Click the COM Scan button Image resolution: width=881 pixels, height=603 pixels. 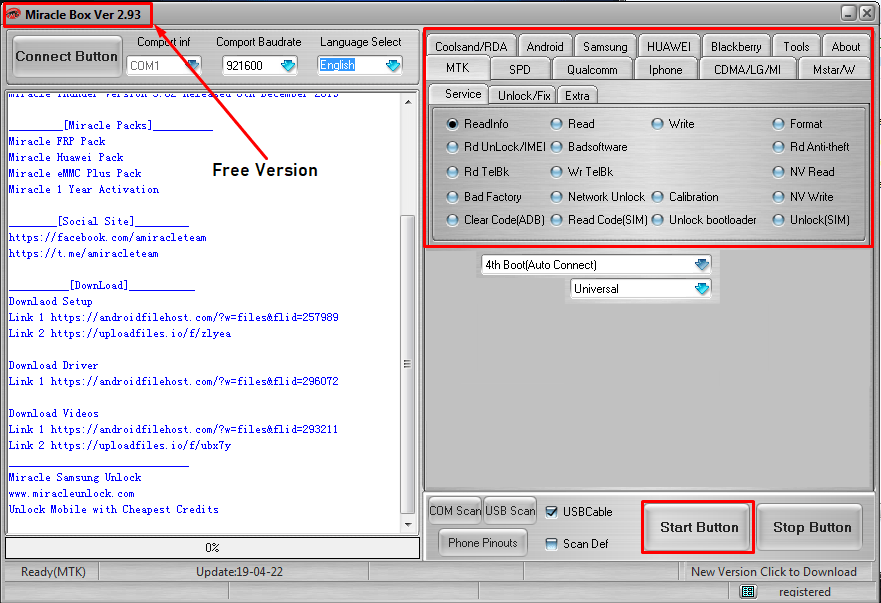tap(455, 511)
